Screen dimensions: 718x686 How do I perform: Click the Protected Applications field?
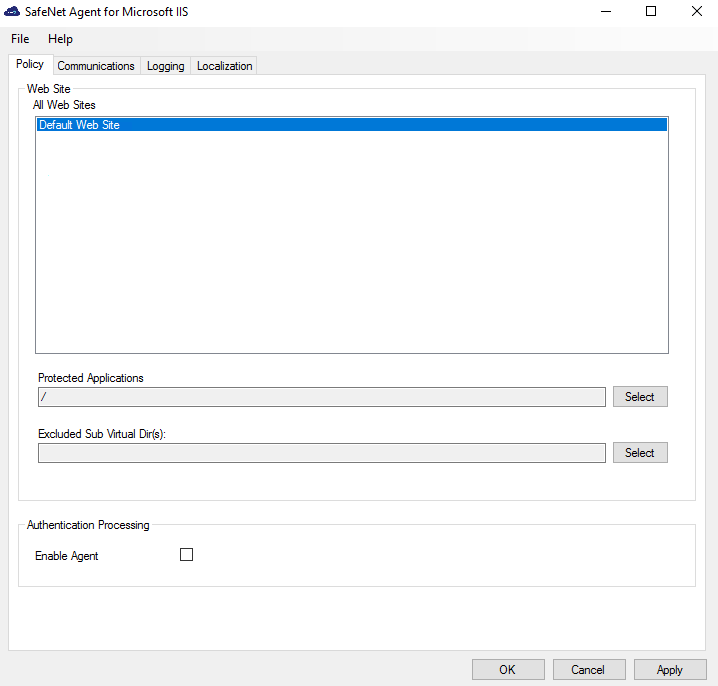pos(321,397)
